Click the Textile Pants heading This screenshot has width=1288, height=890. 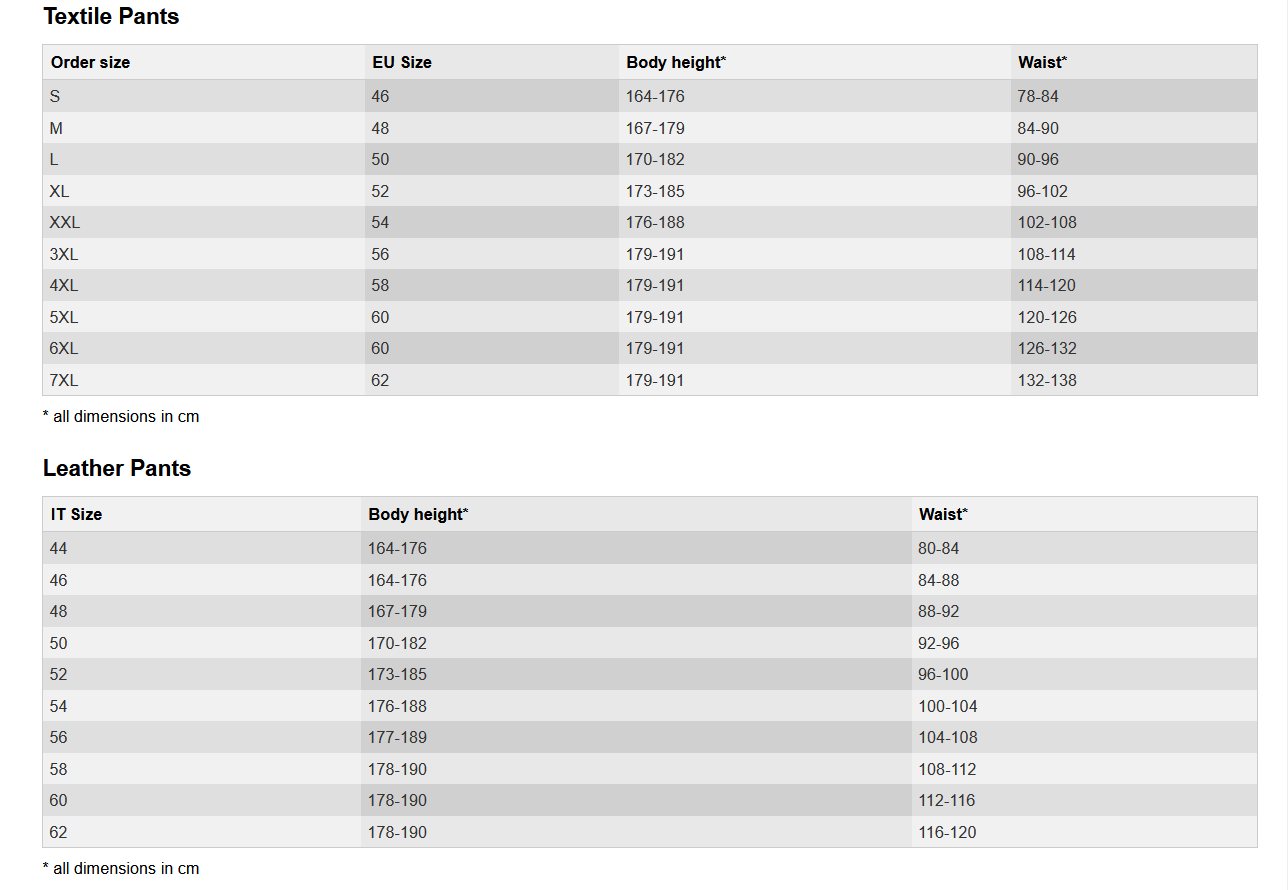pos(111,17)
